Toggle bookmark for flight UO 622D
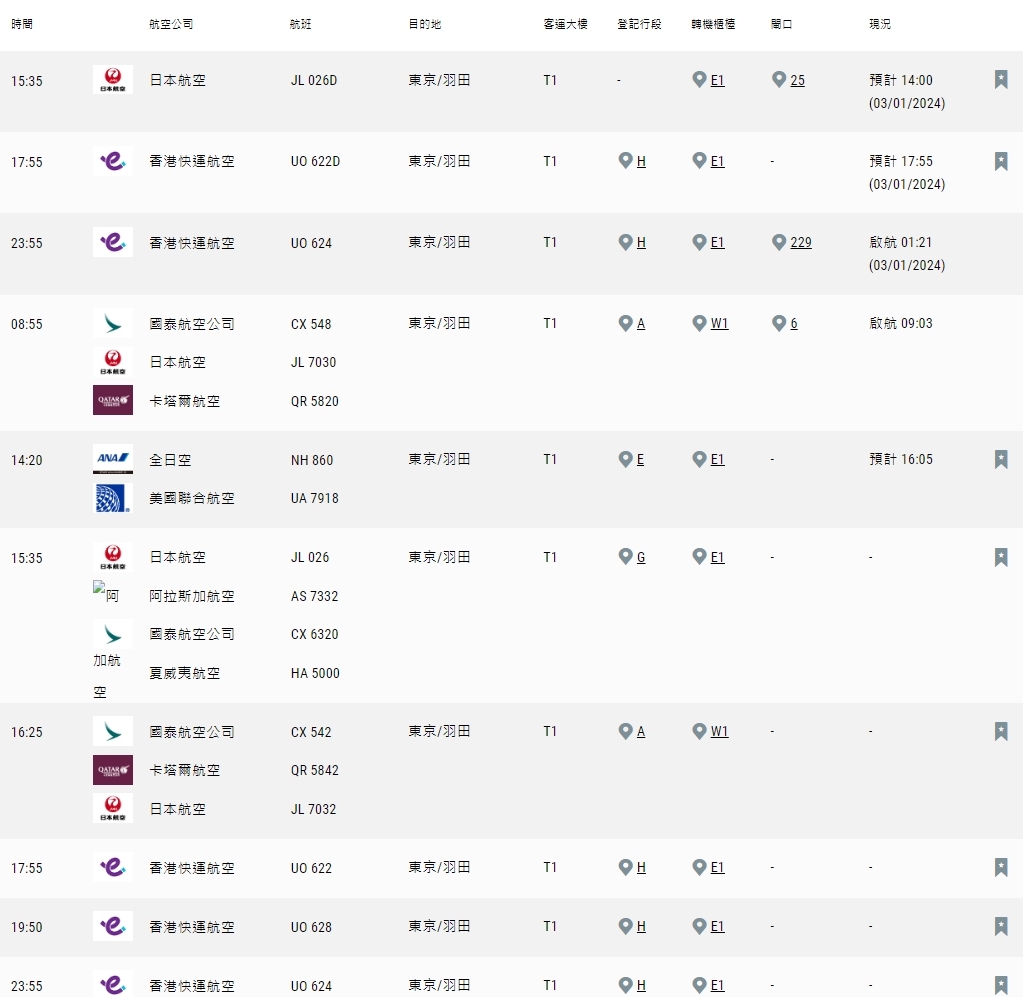Image resolution: width=1024 pixels, height=997 pixels. click(1001, 161)
